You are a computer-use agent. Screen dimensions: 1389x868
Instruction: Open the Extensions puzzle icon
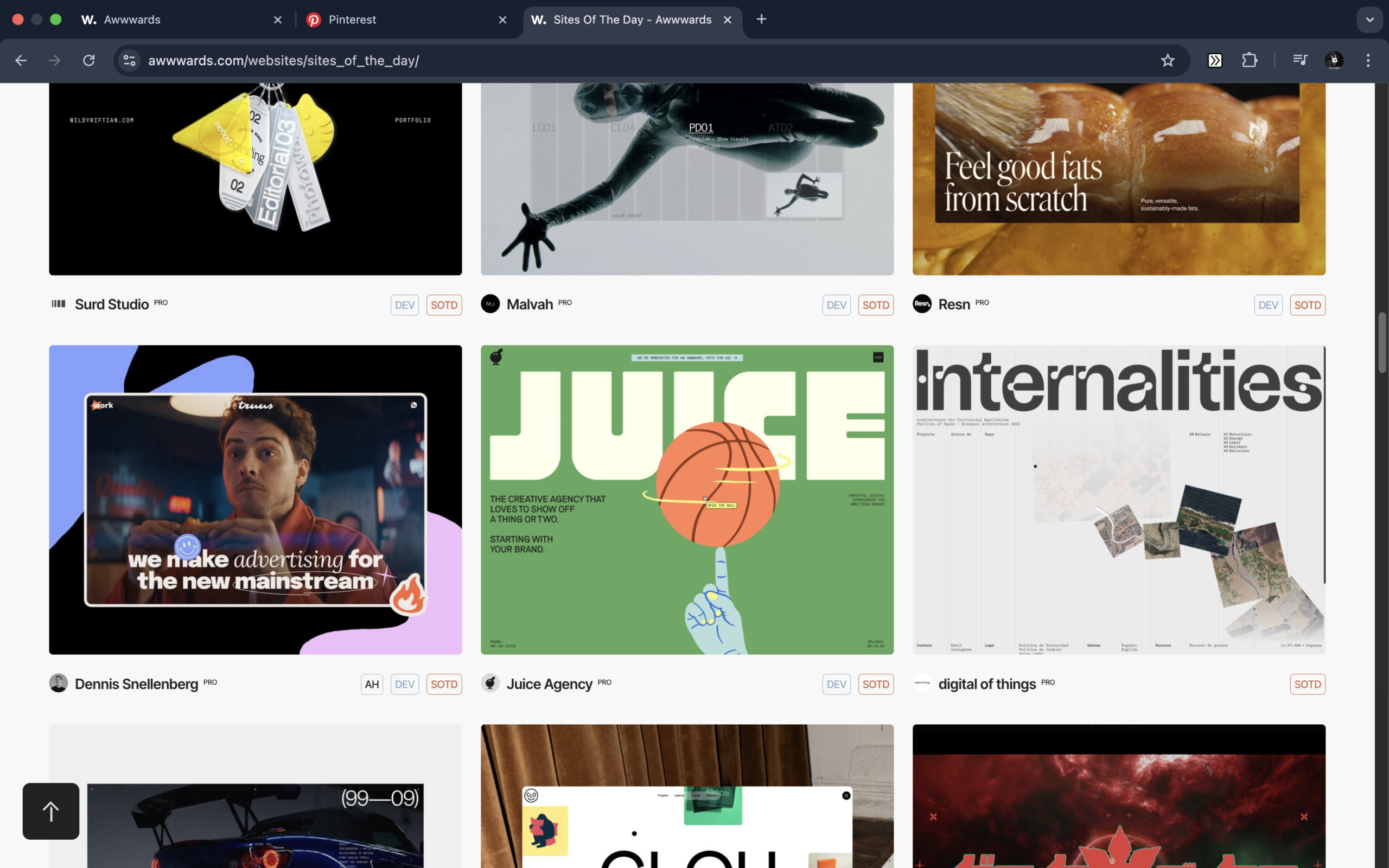pyautogui.click(x=1249, y=60)
